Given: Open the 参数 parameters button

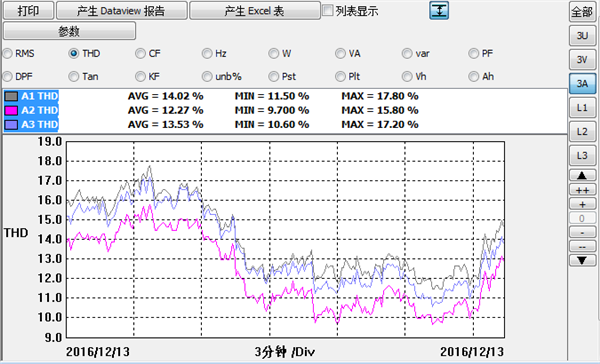Looking at the screenshot, I should click(69, 31).
